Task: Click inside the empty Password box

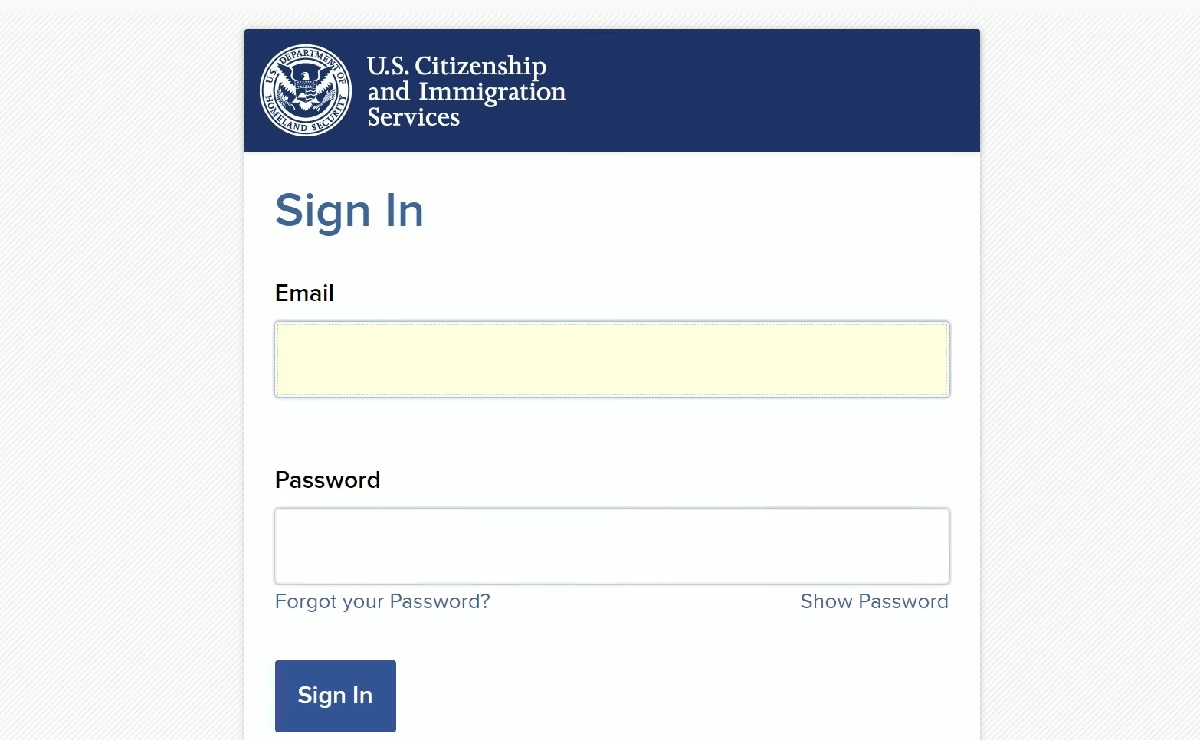Action: pos(611,546)
